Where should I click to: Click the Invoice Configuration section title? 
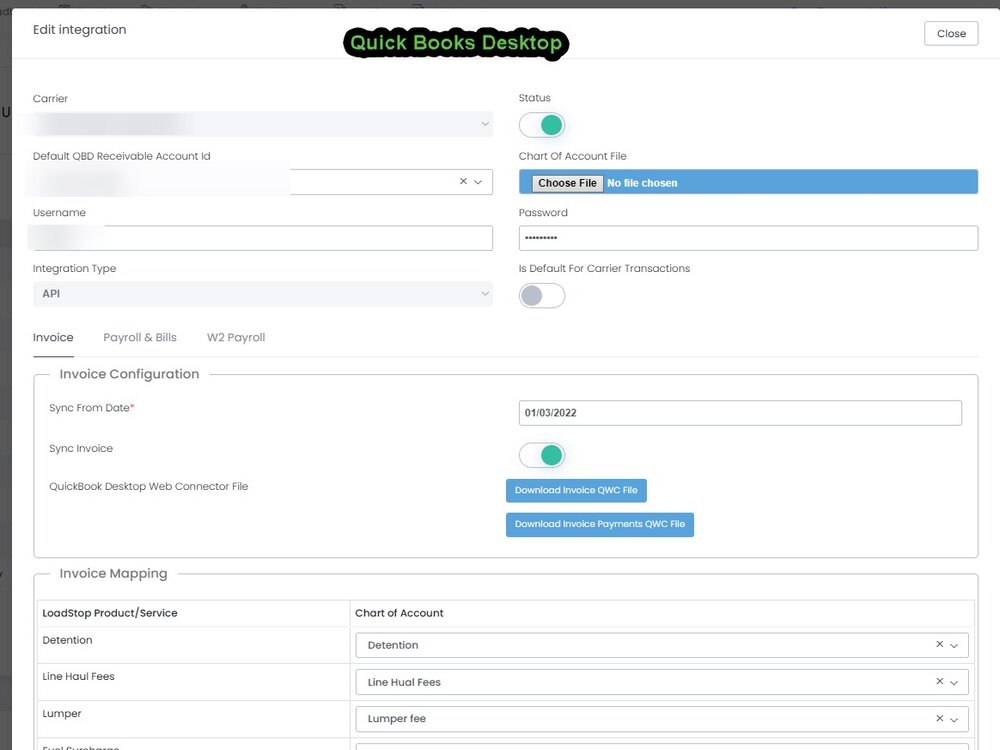click(129, 374)
